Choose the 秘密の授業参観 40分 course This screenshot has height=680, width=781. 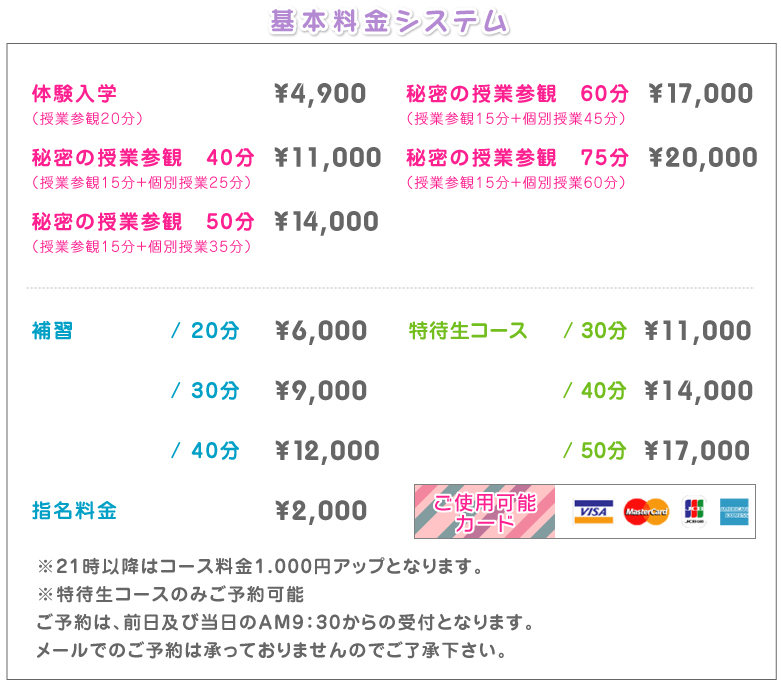(x=143, y=158)
